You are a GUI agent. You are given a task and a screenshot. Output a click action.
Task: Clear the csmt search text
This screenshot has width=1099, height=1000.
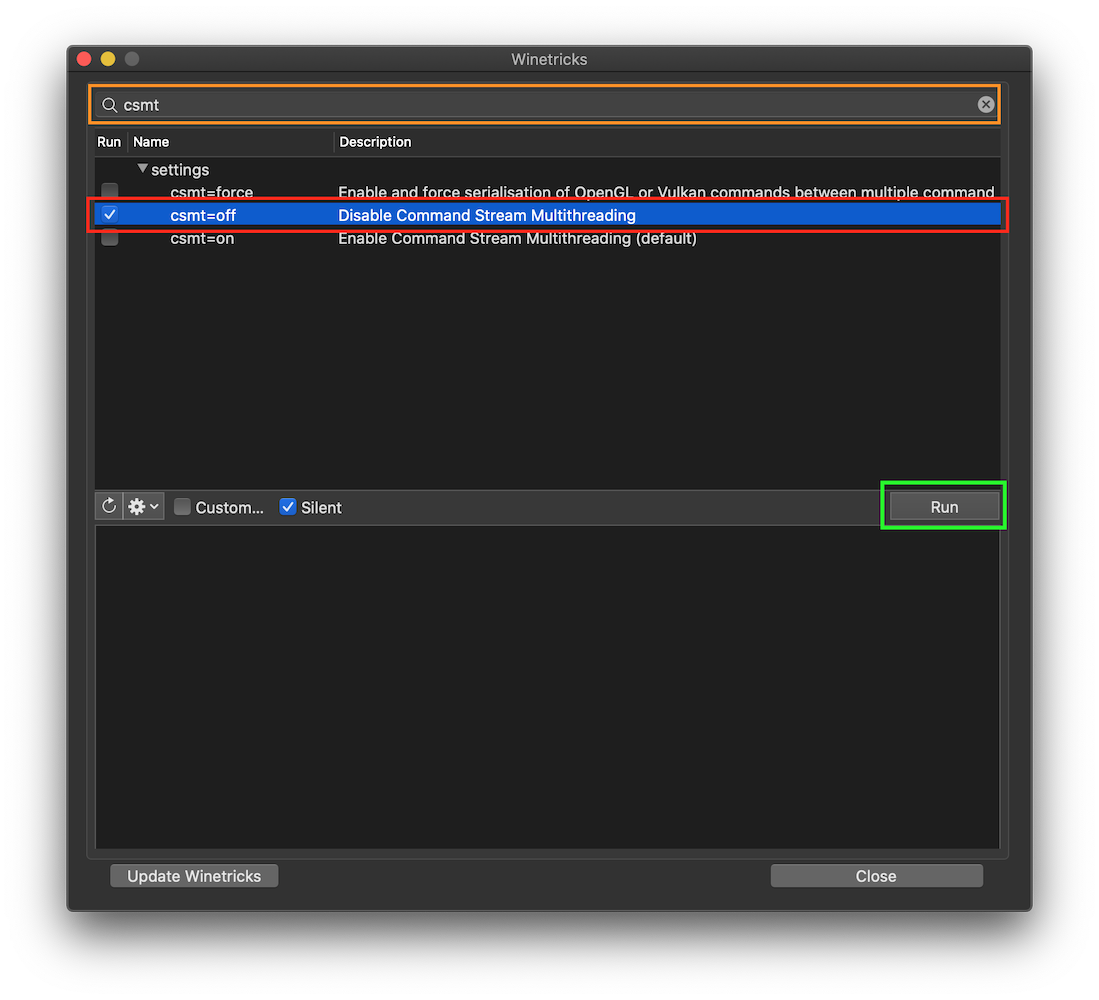985,104
